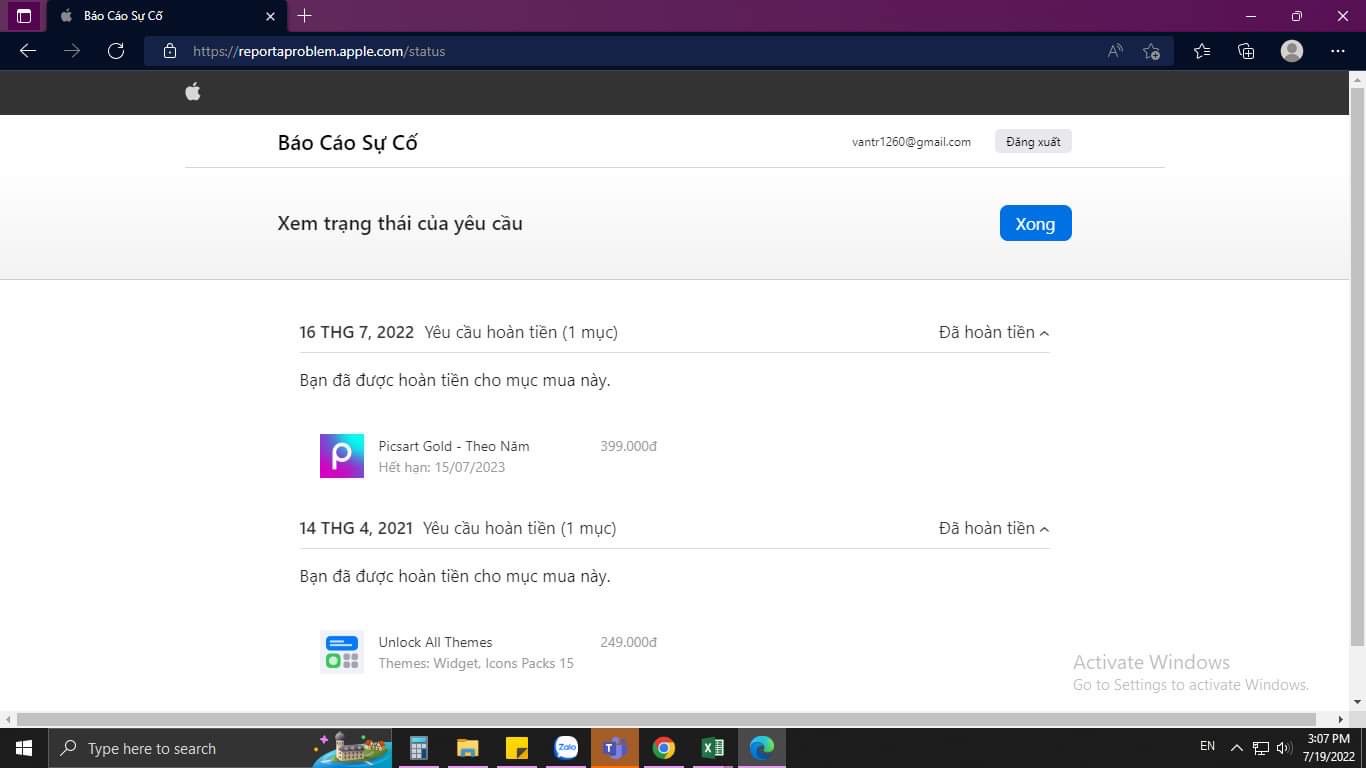Screen dimensions: 1366x768
Task: Open Edge Settings and more menu
Action: pyautogui.click(x=1338, y=51)
